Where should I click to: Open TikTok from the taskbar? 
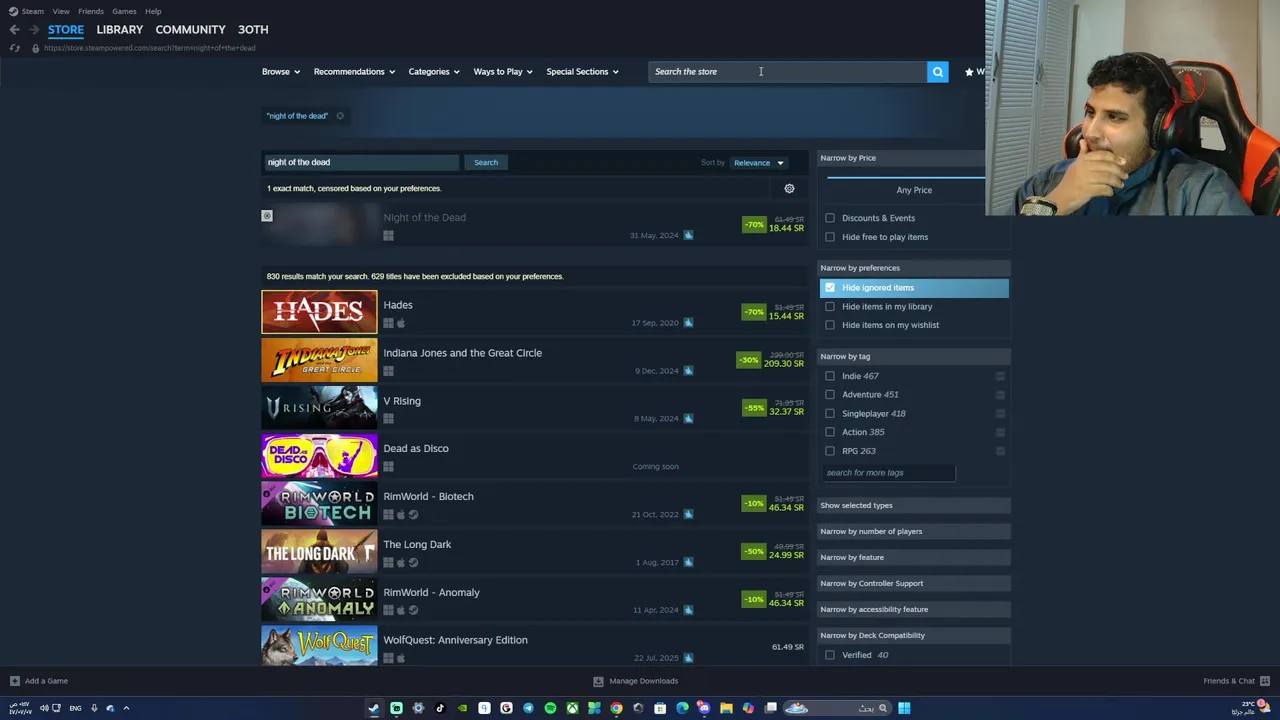point(440,708)
